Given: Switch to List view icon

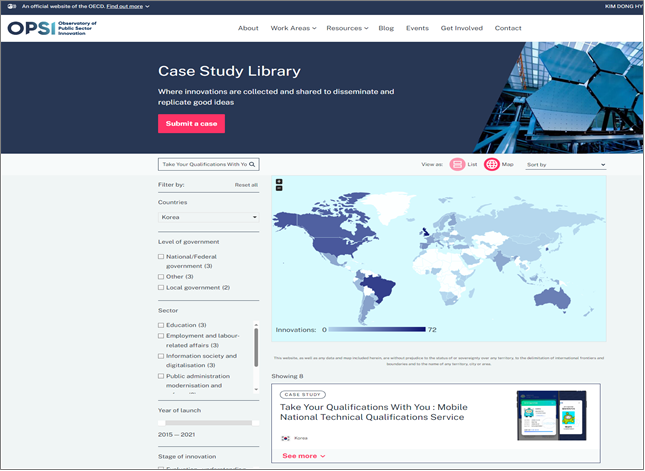Looking at the screenshot, I should (x=457, y=164).
